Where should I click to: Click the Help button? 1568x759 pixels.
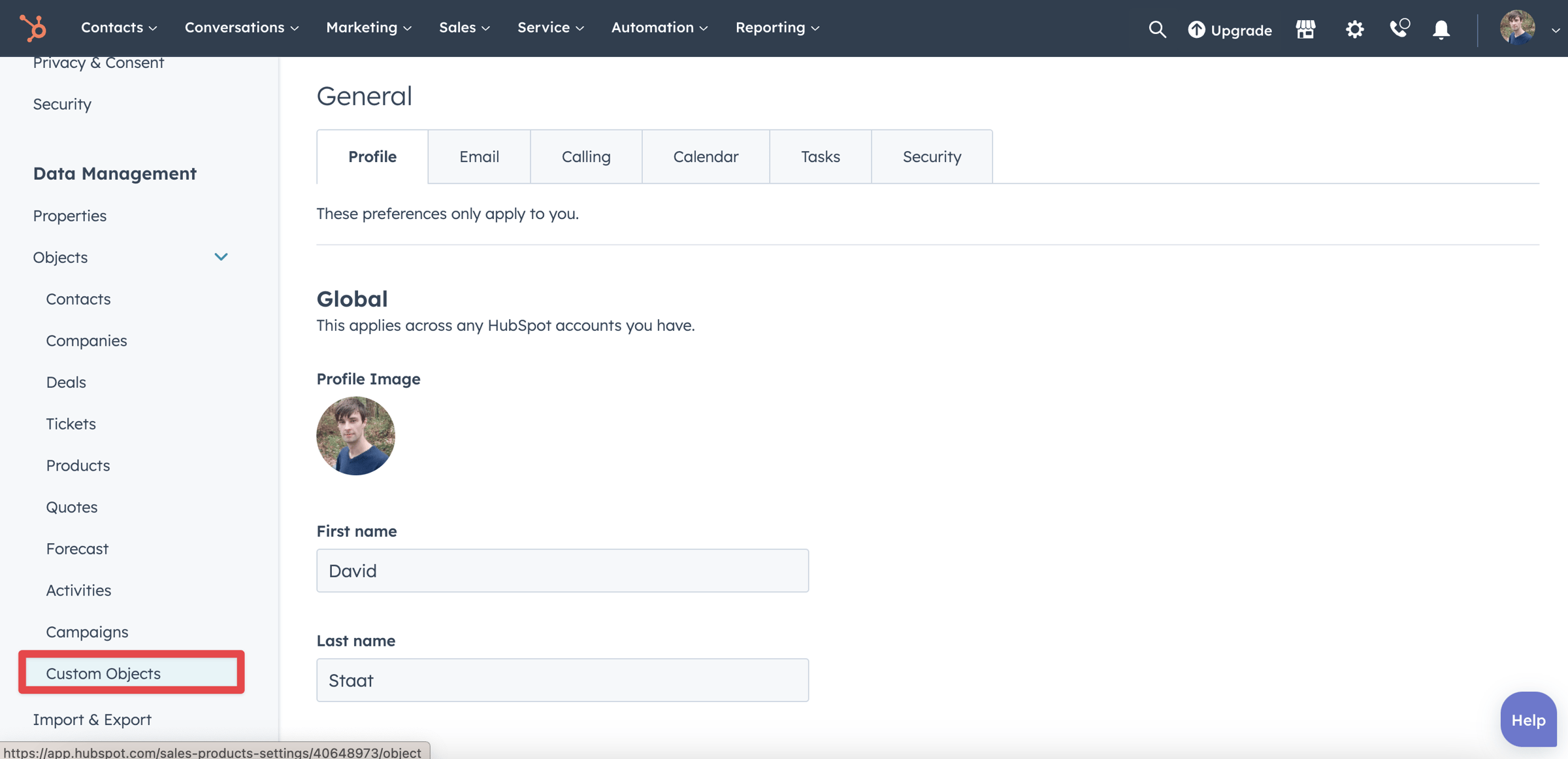[1527, 719]
